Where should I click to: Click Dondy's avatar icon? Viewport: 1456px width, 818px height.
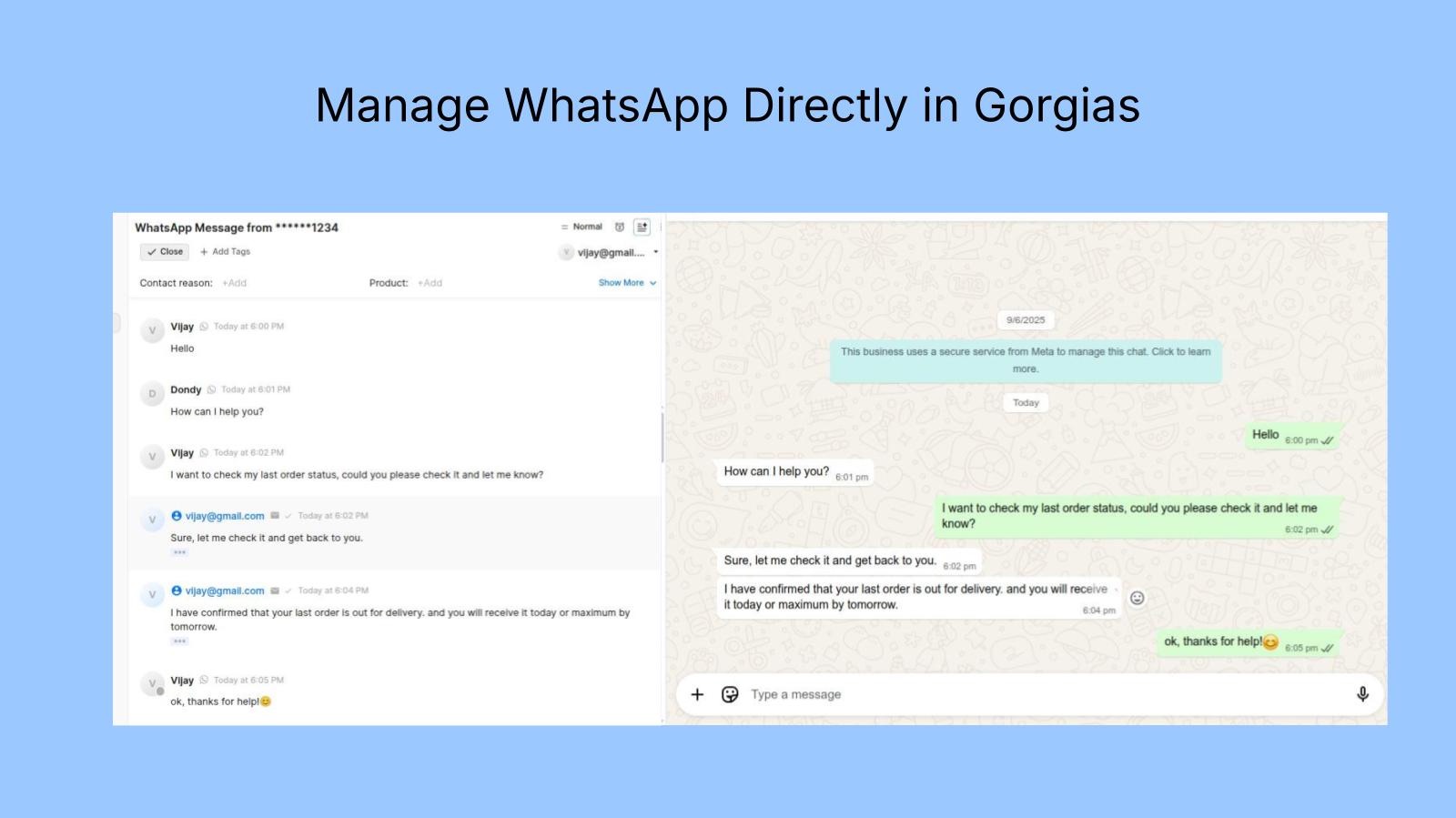pyautogui.click(x=152, y=394)
